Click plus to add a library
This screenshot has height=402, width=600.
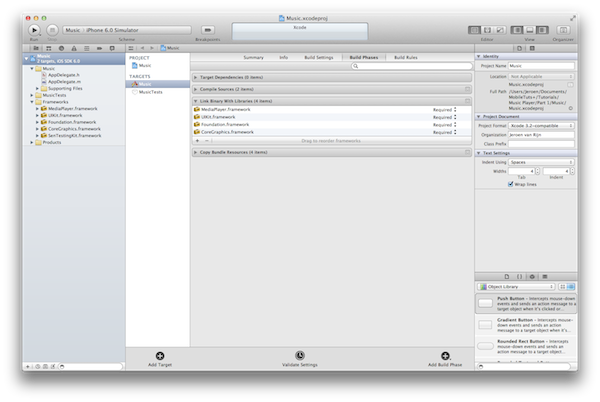pos(197,141)
